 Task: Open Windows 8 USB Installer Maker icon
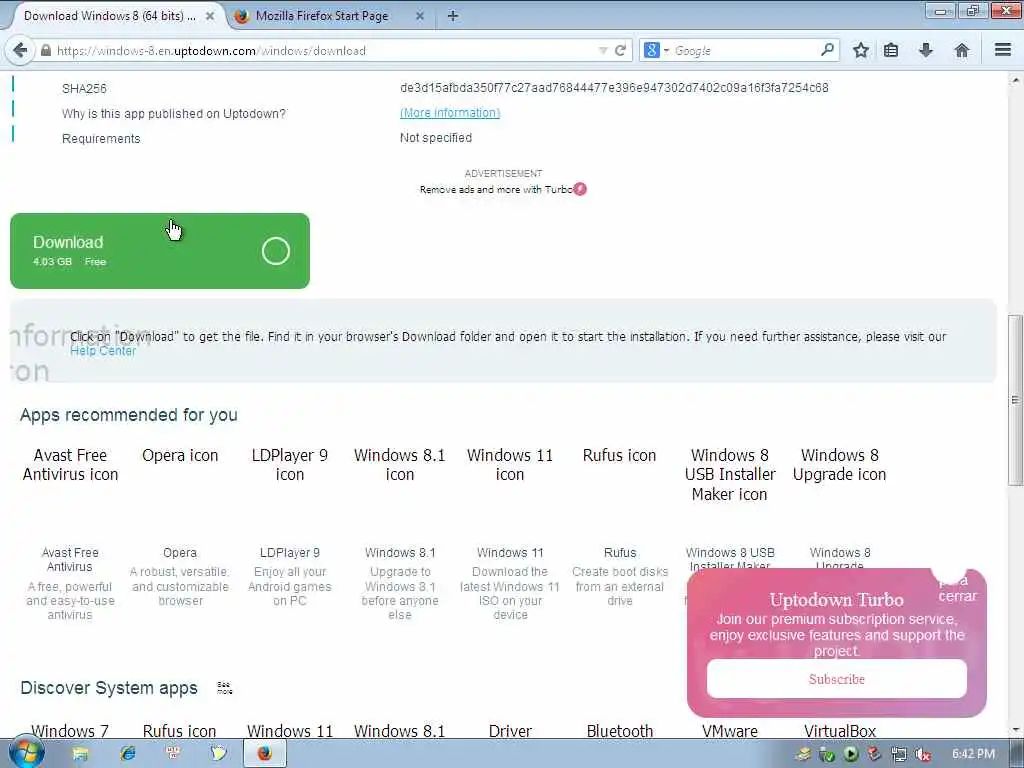[x=730, y=474]
